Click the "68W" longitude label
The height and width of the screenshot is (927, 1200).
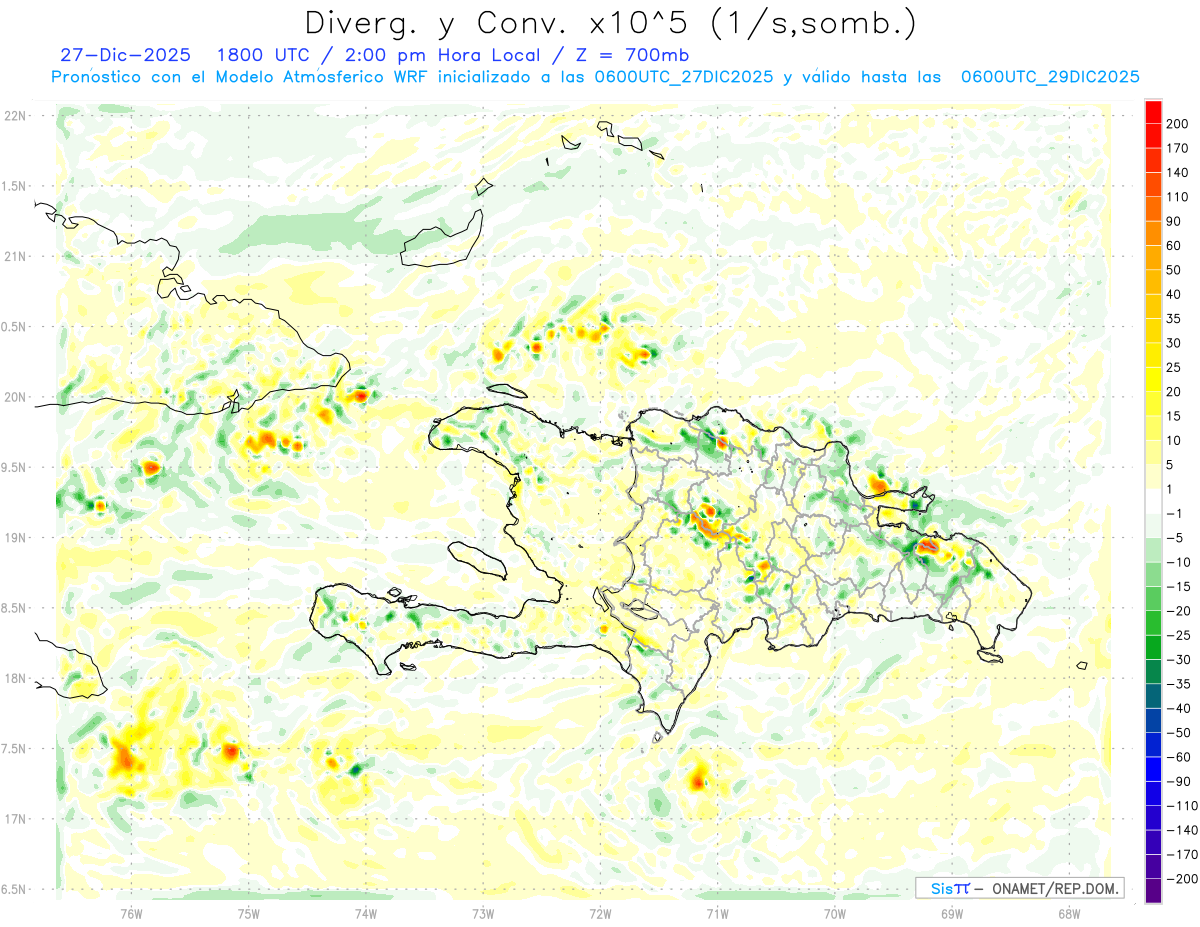[x=1069, y=912]
